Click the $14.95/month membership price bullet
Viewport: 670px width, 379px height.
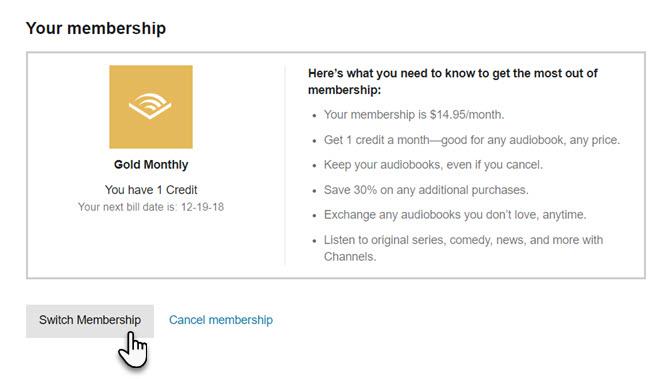[414, 115]
